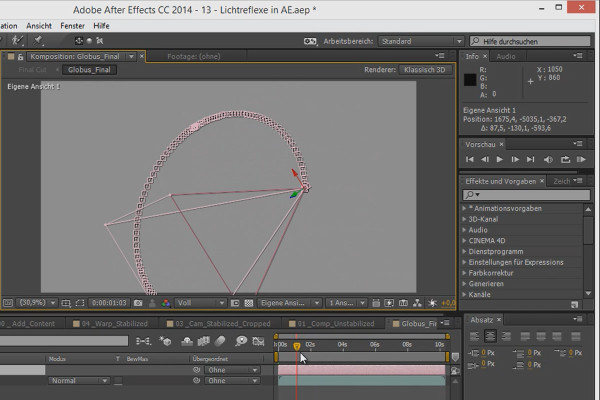Toggle the mask and shape path visibility icon

[x=80, y=303]
